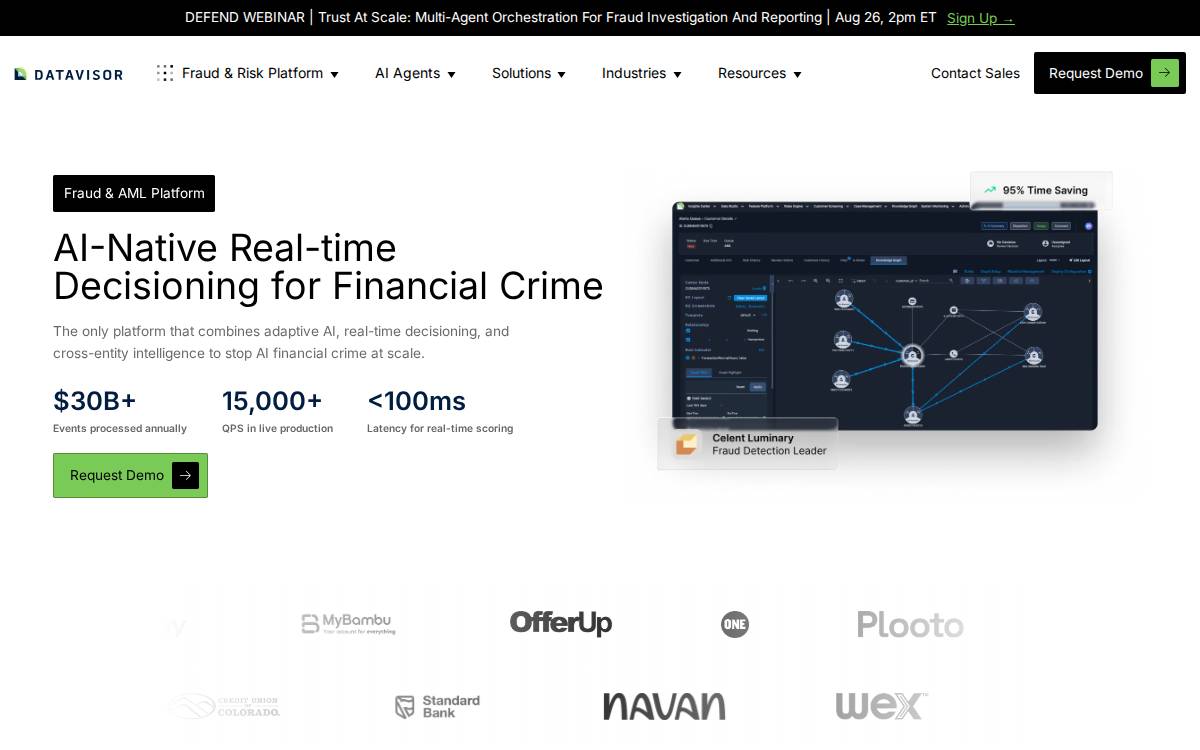Follow the Sign Up webinar link
1200x750 pixels.
point(980,18)
